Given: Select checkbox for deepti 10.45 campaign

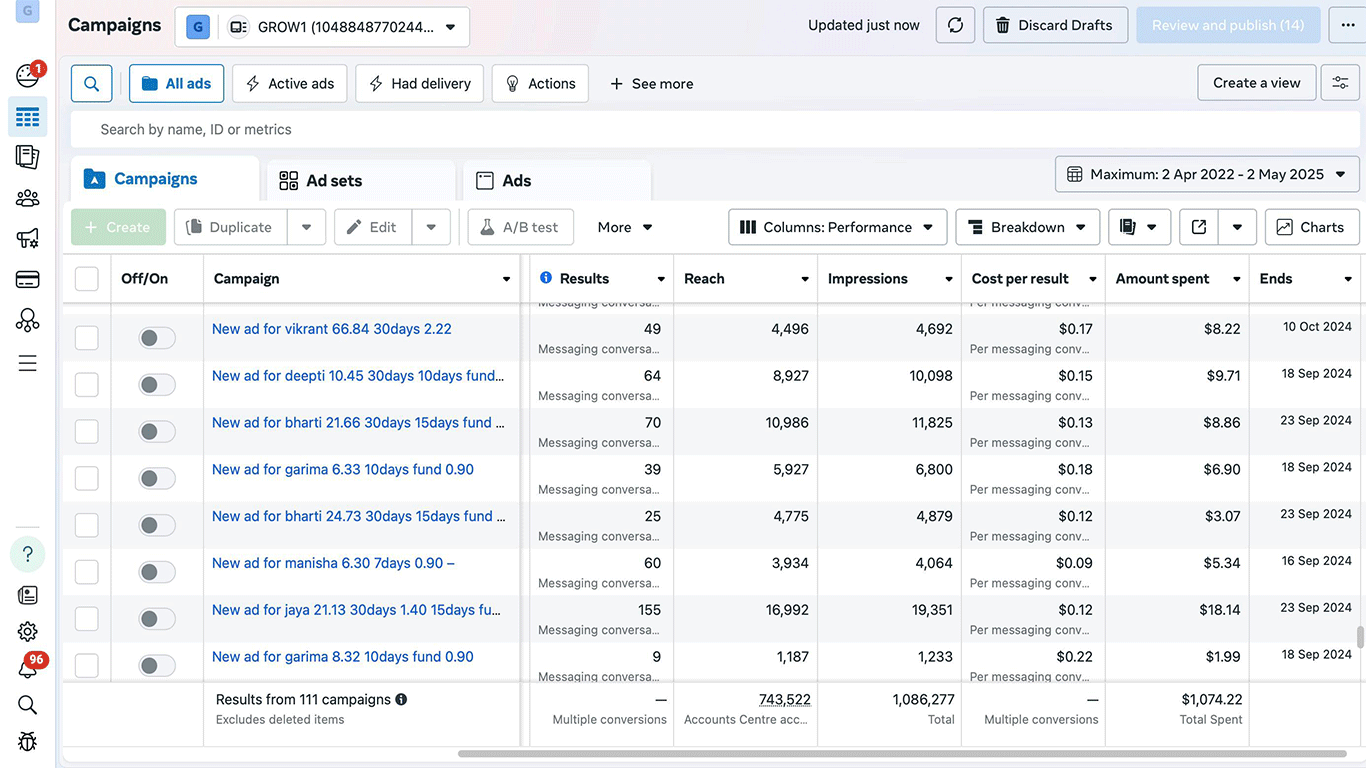Looking at the screenshot, I should pyautogui.click(x=87, y=385).
